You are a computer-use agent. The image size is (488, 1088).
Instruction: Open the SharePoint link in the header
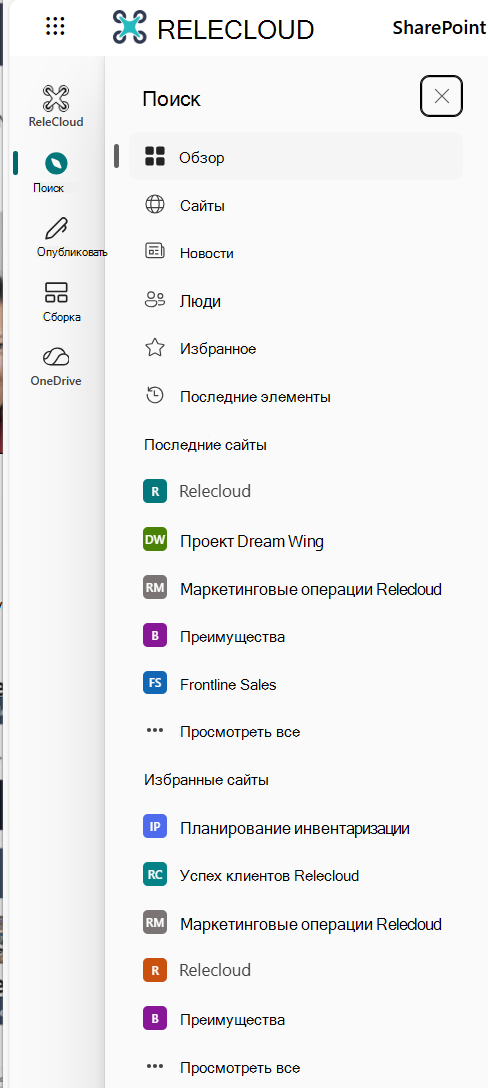[x=439, y=28]
